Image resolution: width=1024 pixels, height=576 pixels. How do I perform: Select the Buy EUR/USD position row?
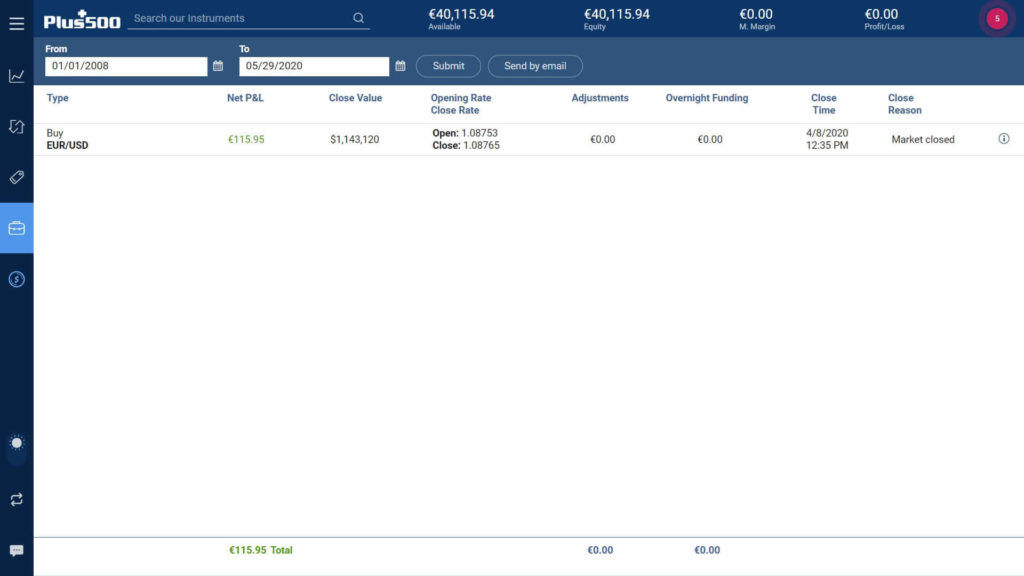528,139
